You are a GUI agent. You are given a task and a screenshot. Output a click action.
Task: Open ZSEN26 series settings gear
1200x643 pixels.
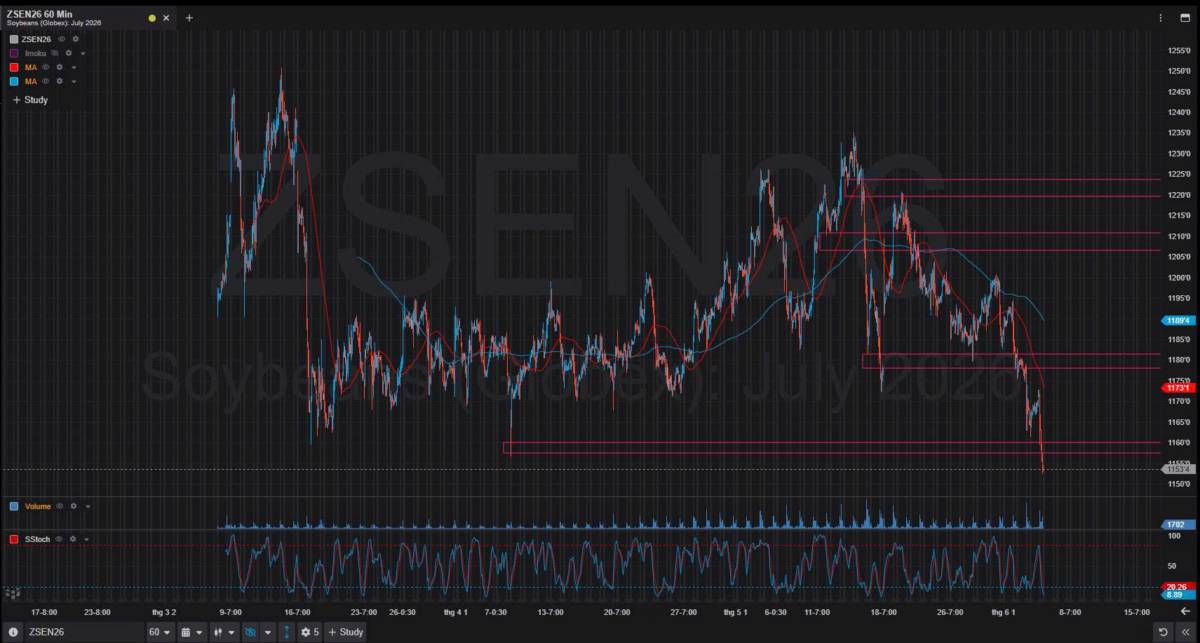point(75,39)
